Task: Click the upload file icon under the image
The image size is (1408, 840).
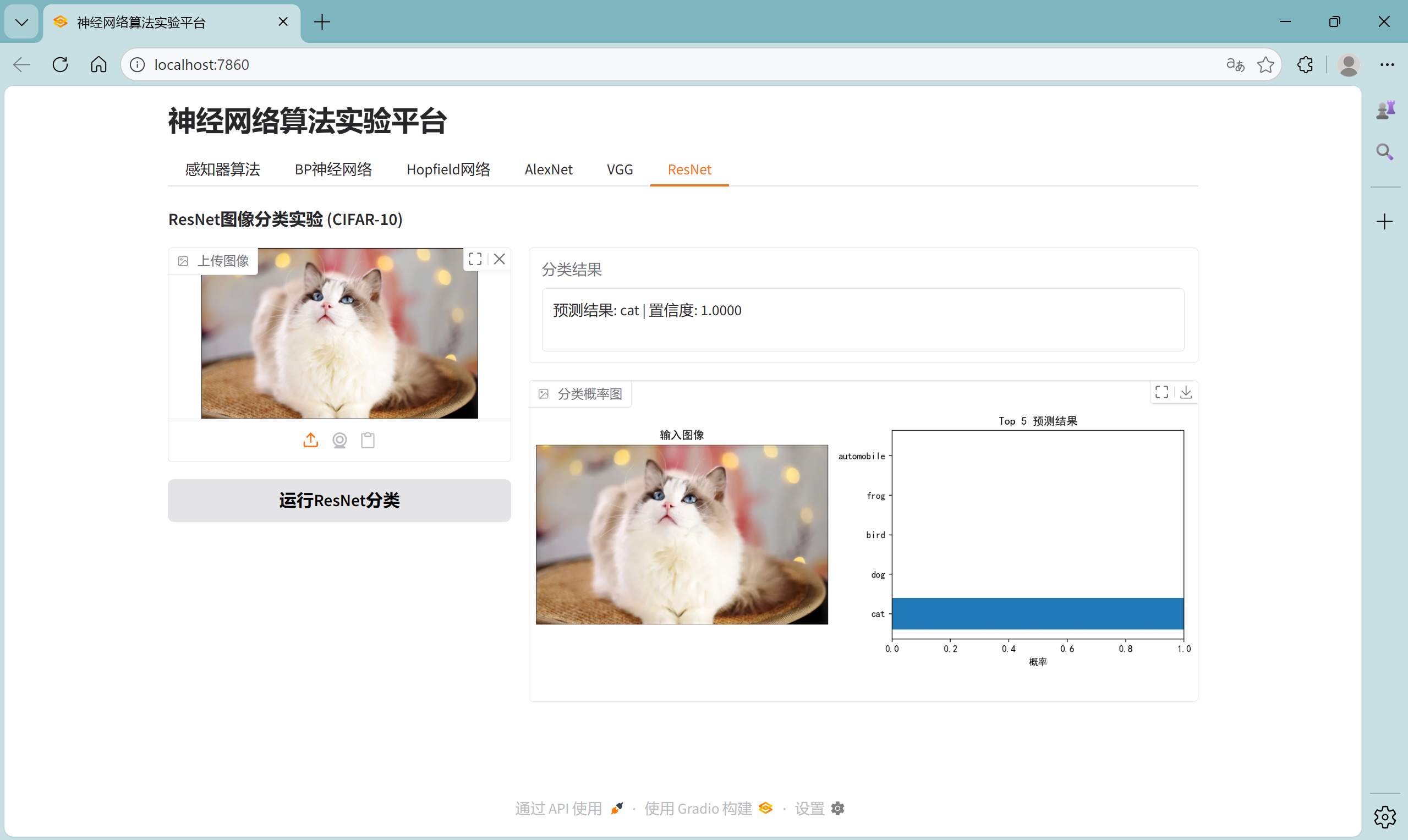Action: click(310, 440)
